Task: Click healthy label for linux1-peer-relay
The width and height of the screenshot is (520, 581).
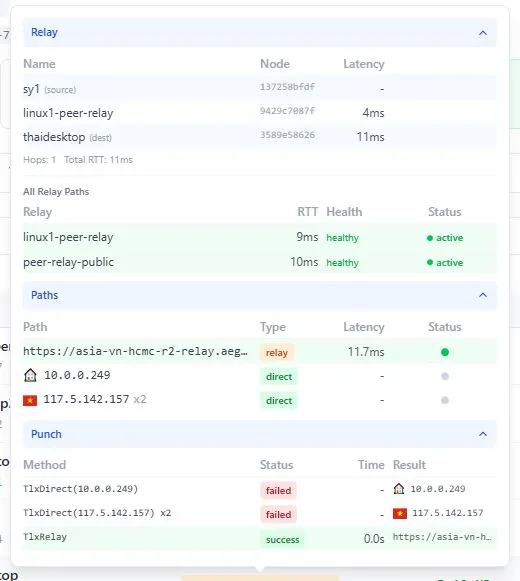Action: click(342, 238)
